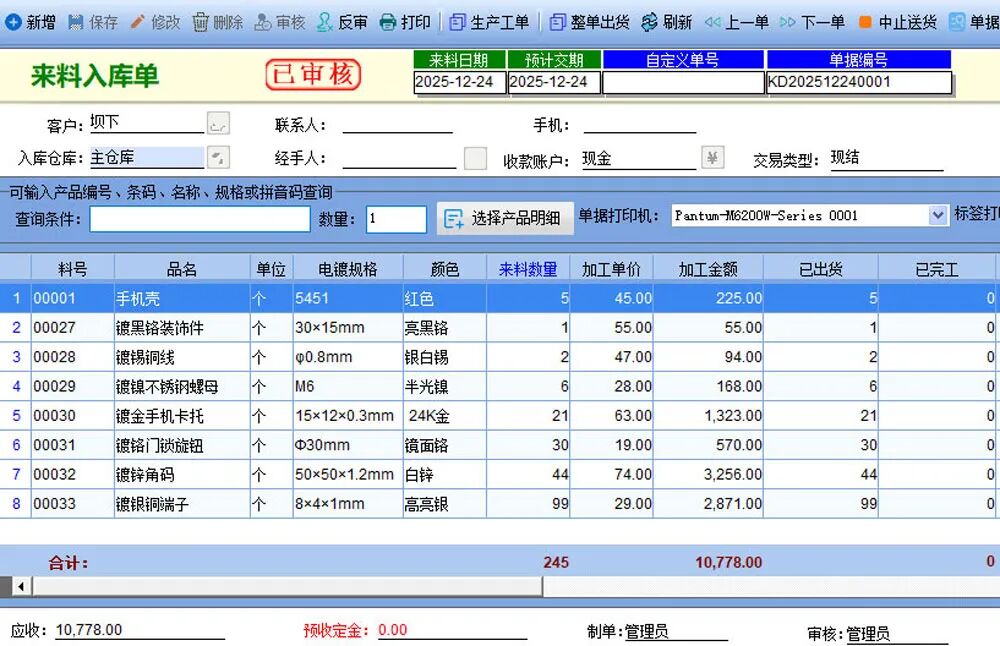Click the 数量 quantity input field
This screenshot has height=646, width=1000.
tap(396, 219)
